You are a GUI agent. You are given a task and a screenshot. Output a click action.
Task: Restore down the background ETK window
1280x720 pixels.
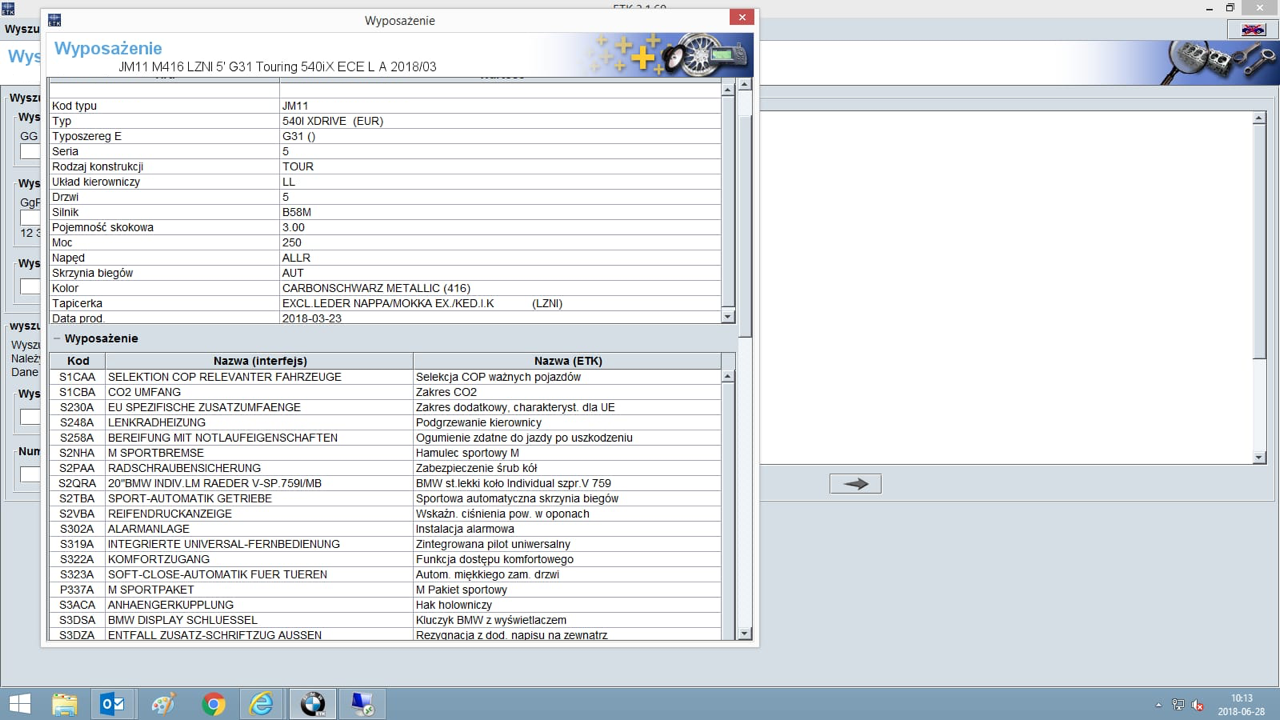1230,7
